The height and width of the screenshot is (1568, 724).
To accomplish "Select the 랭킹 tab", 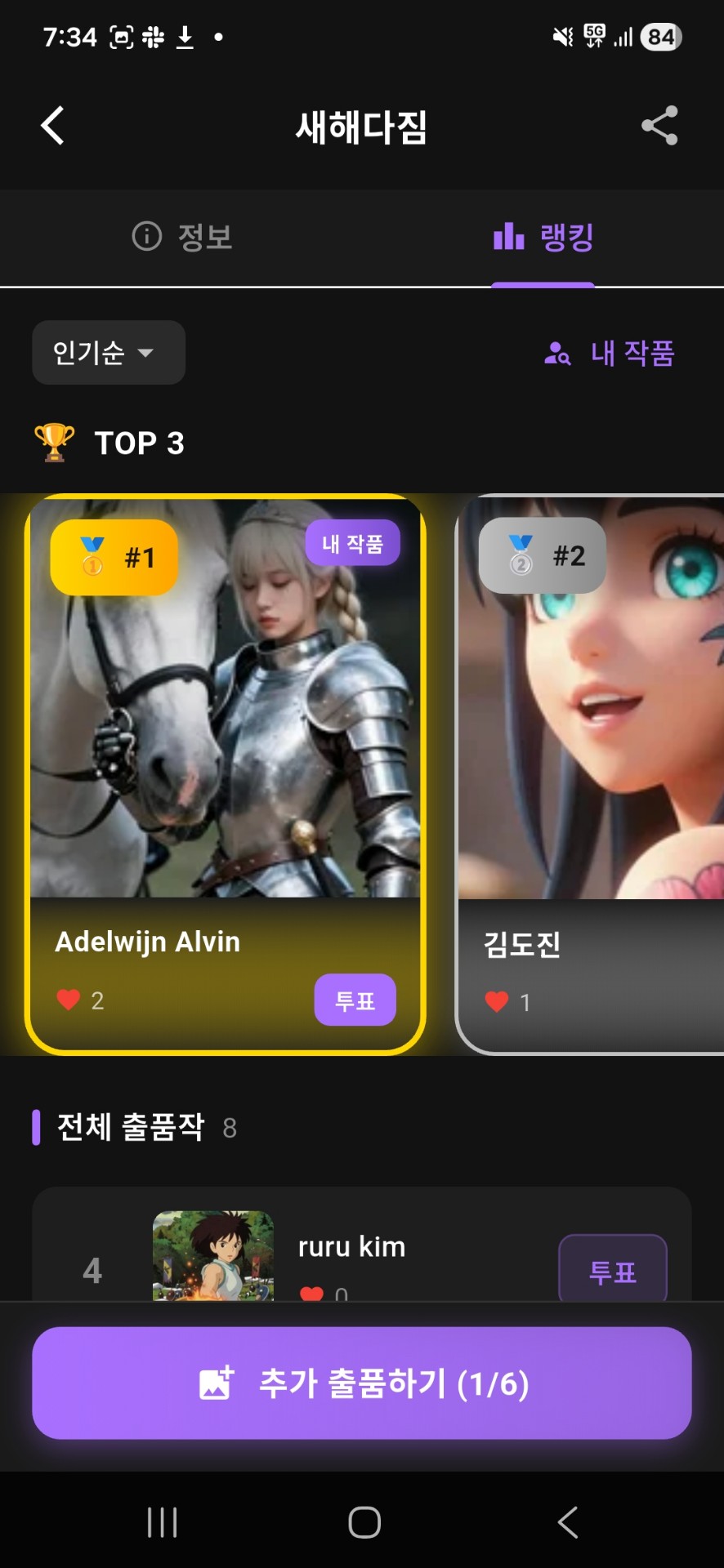I will 543,238.
